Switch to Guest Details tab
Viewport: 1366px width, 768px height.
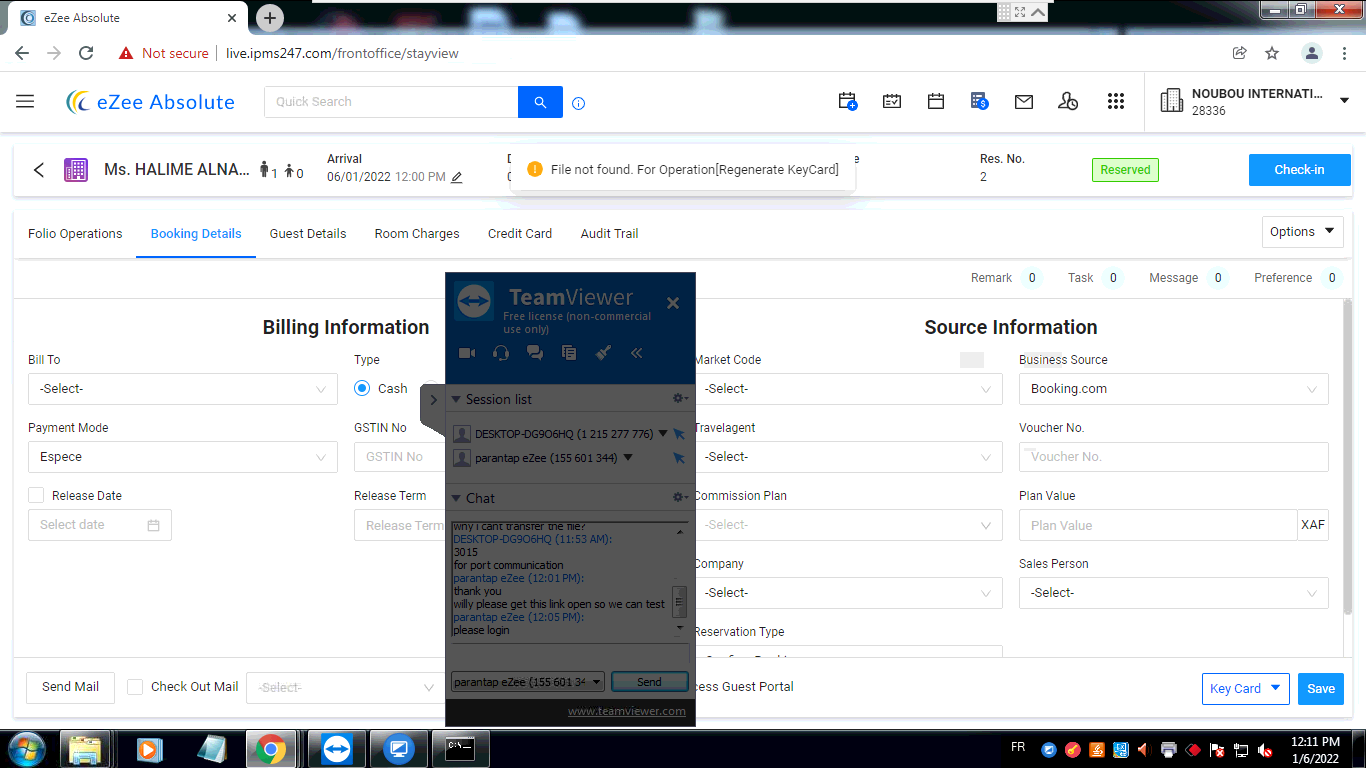point(308,234)
